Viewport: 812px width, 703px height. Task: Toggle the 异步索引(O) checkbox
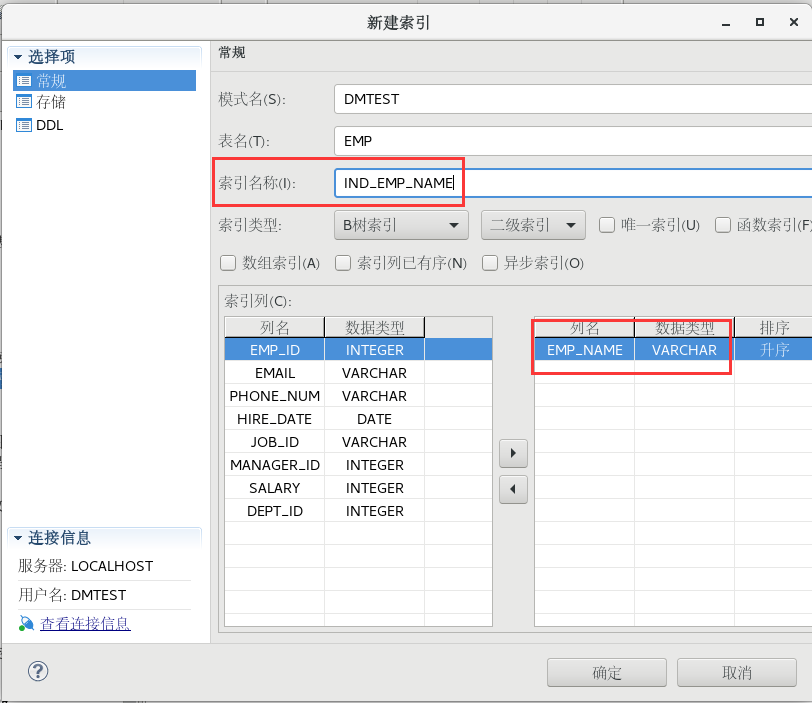point(490,263)
